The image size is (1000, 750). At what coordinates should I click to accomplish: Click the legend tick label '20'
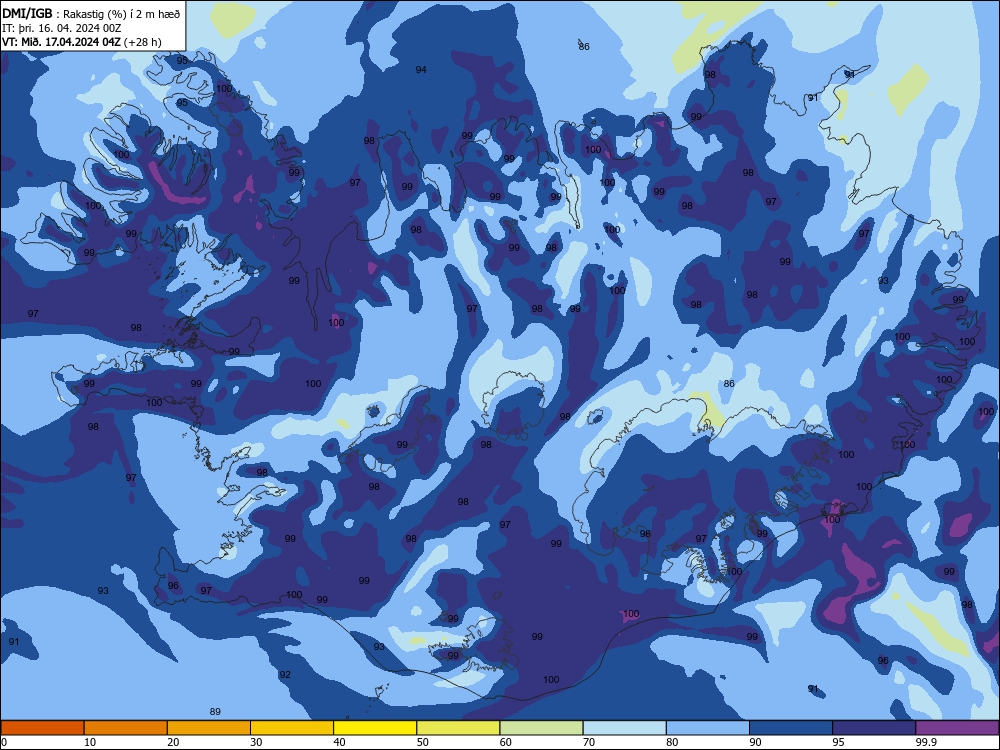point(173,742)
